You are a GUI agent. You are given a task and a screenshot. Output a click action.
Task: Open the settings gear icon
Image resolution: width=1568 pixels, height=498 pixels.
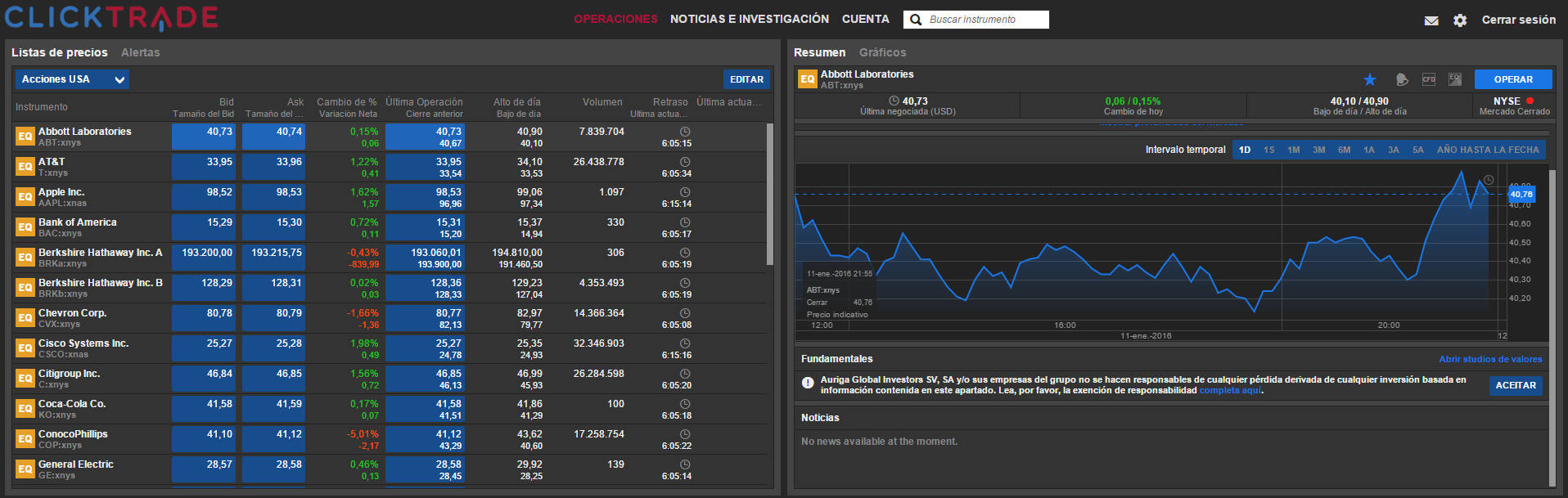tap(1460, 20)
